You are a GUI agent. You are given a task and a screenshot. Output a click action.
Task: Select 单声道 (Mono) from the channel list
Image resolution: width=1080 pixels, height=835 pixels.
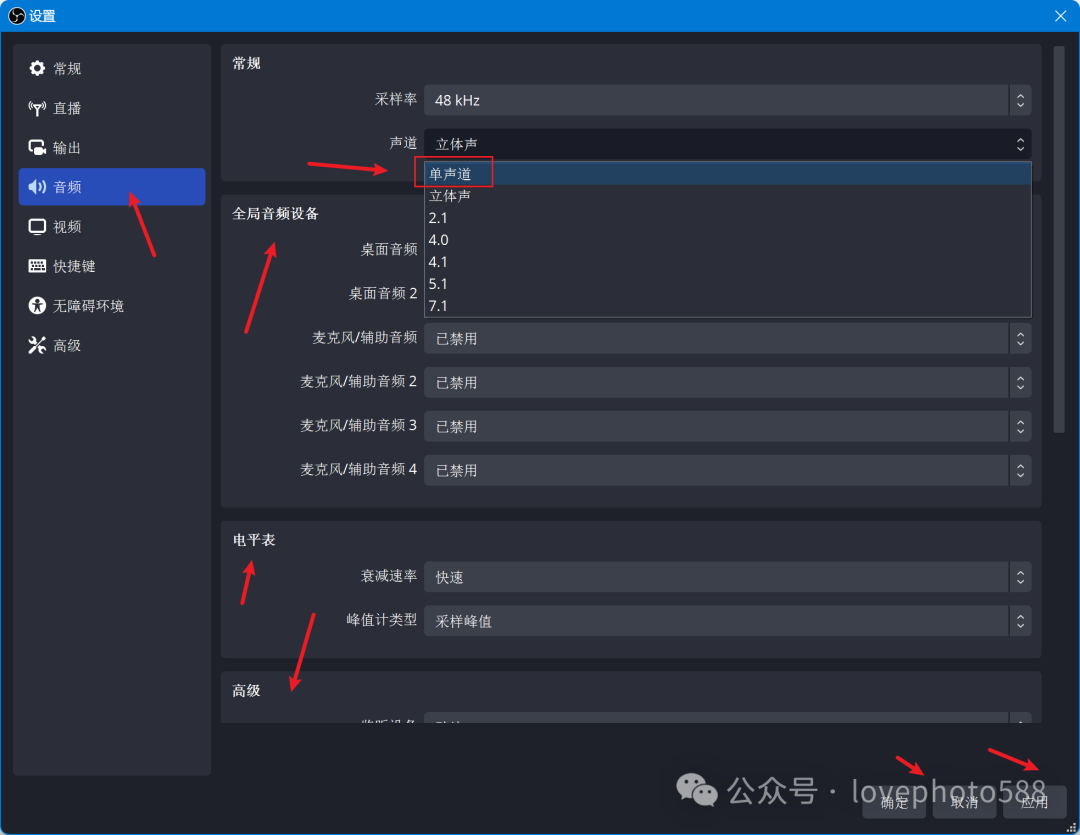pos(450,174)
